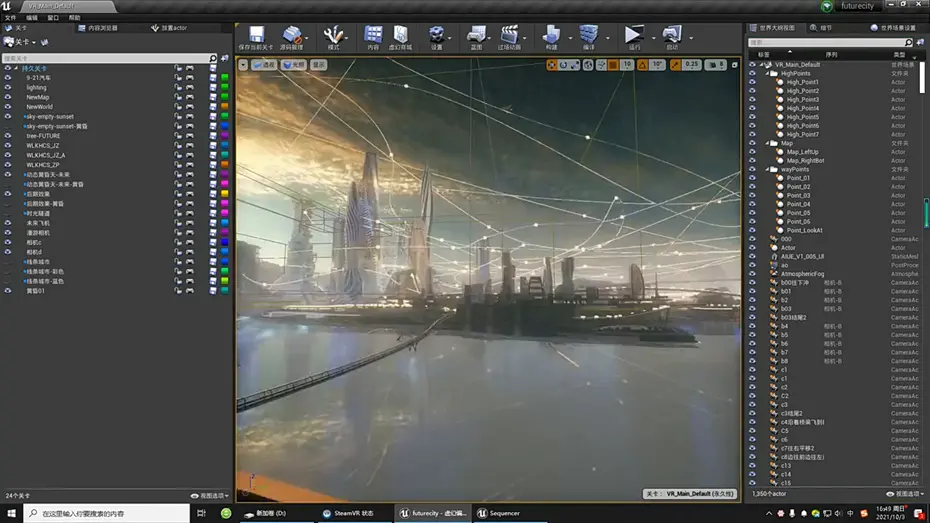The width and height of the screenshot is (930, 523).
Task: Switch to the Place Actors tab
Action: (169, 28)
